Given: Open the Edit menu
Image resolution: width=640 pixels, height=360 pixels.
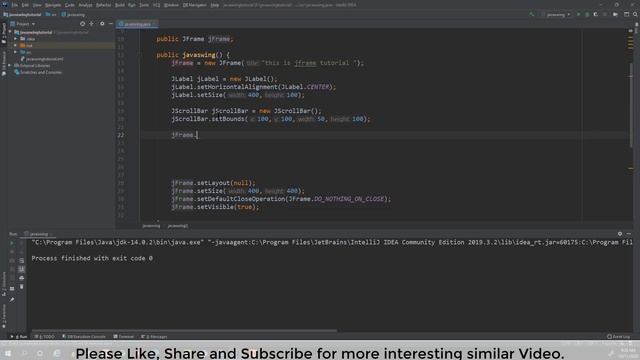Looking at the screenshot, I should [25, 5].
